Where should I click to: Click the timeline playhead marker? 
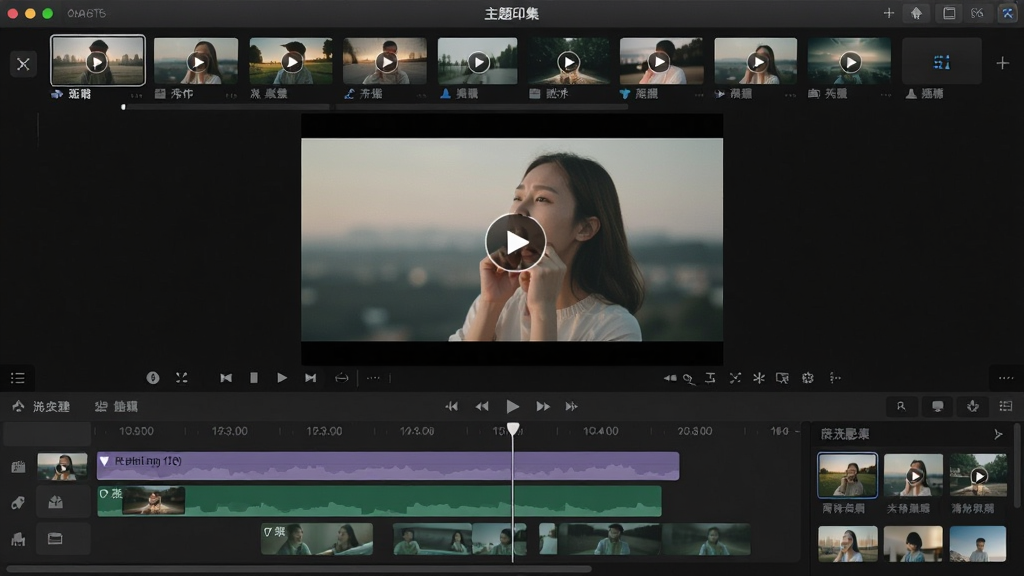(x=513, y=429)
